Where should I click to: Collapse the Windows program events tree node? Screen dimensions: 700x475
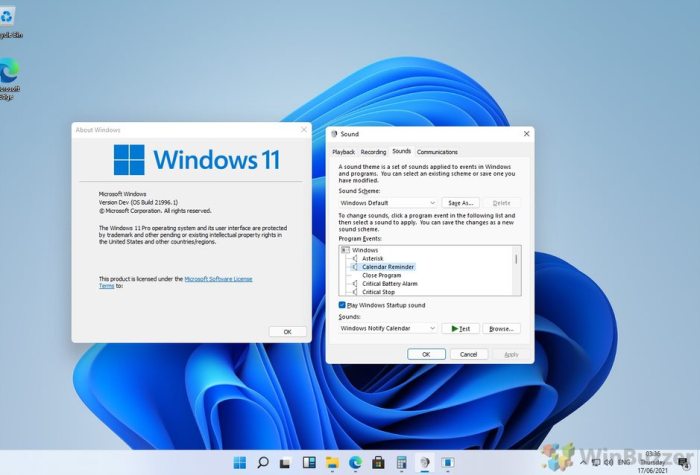[345, 250]
